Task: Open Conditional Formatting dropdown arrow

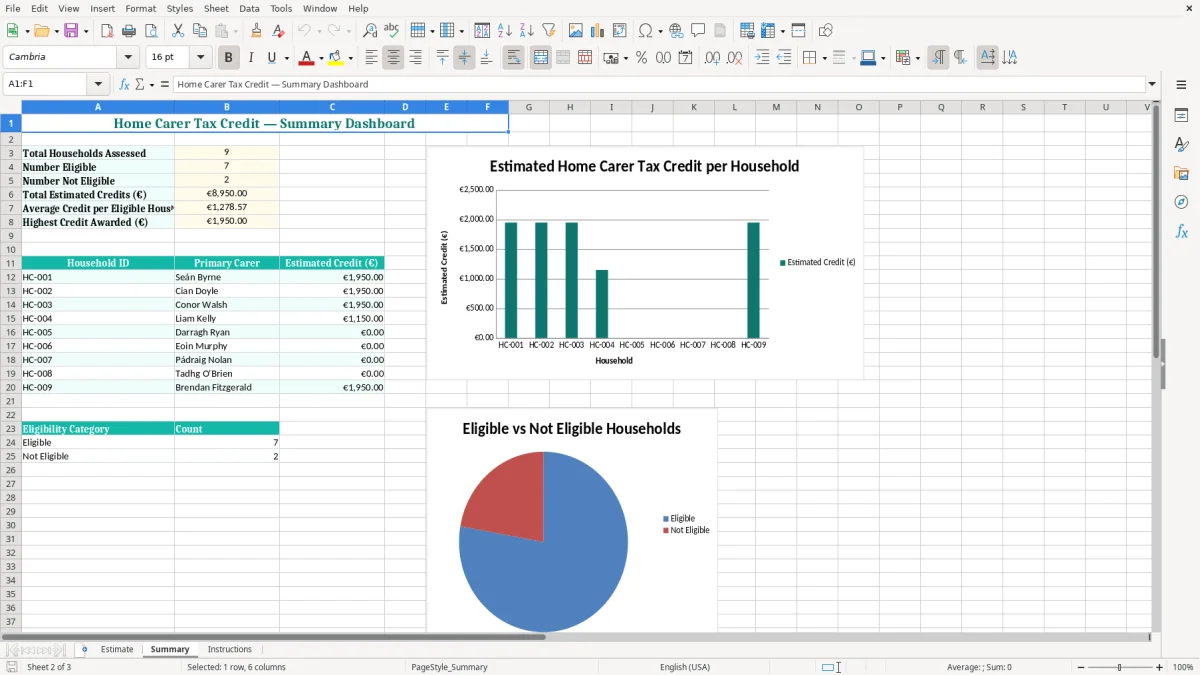Action: pos(917,58)
